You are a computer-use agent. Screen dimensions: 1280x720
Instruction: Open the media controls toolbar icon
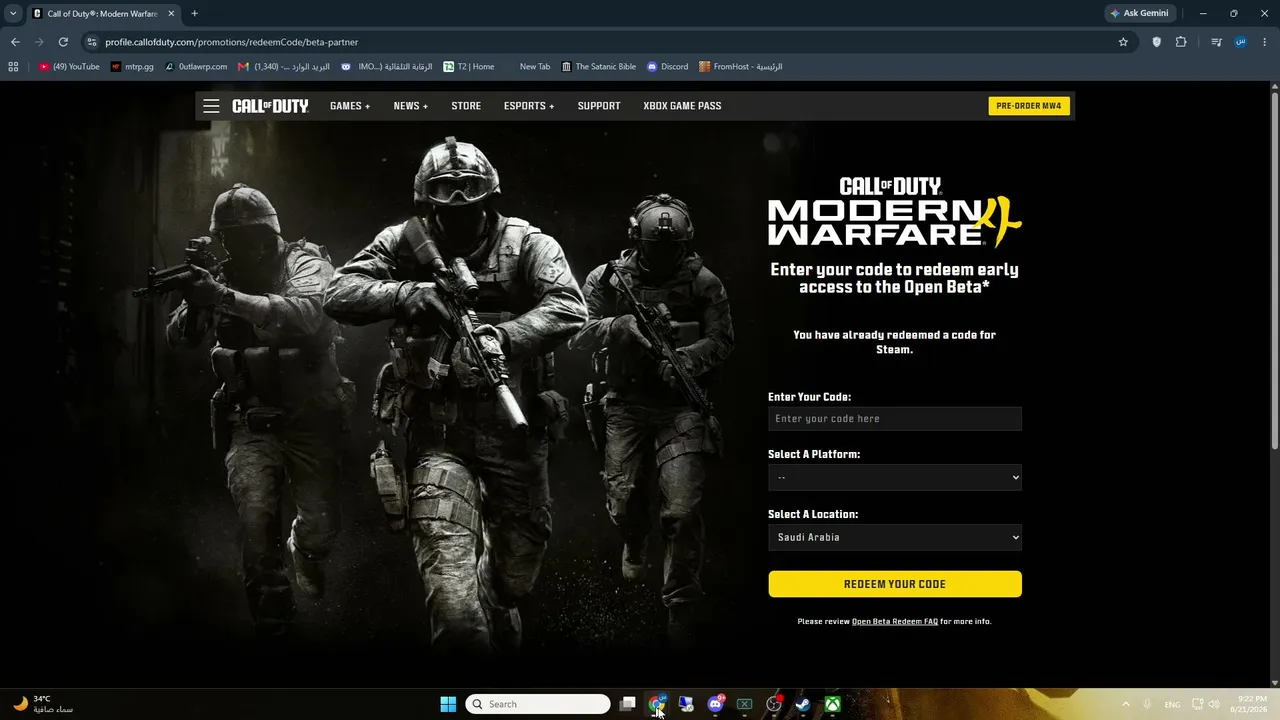(1216, 42)
